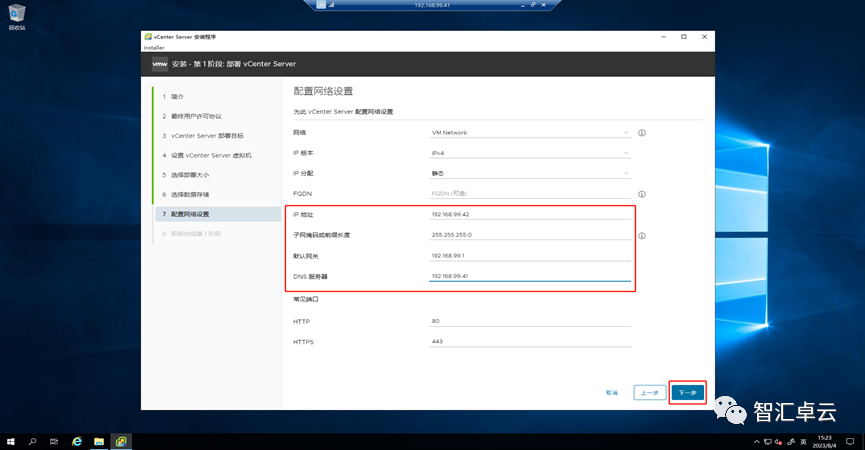This screenshot has height=450, width=865.
Task: Click the info icon beside FQDN field
Action: pos(642,194)
